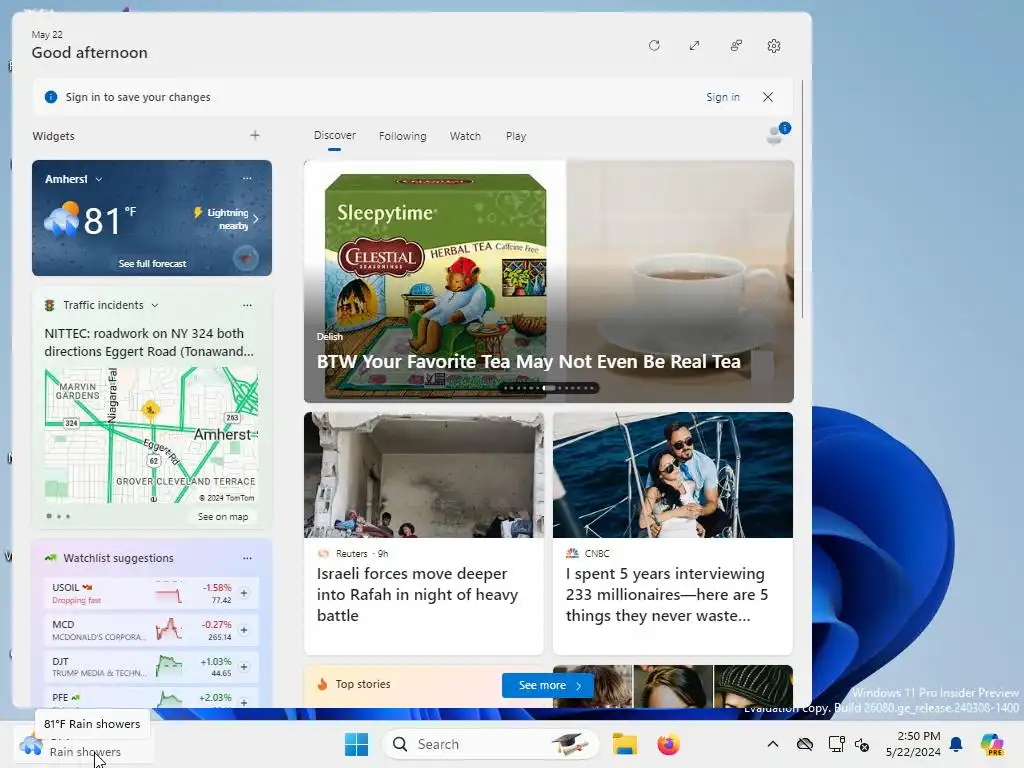
Task: Open the Windows Start menu
Action: click(x=357, y=744)
